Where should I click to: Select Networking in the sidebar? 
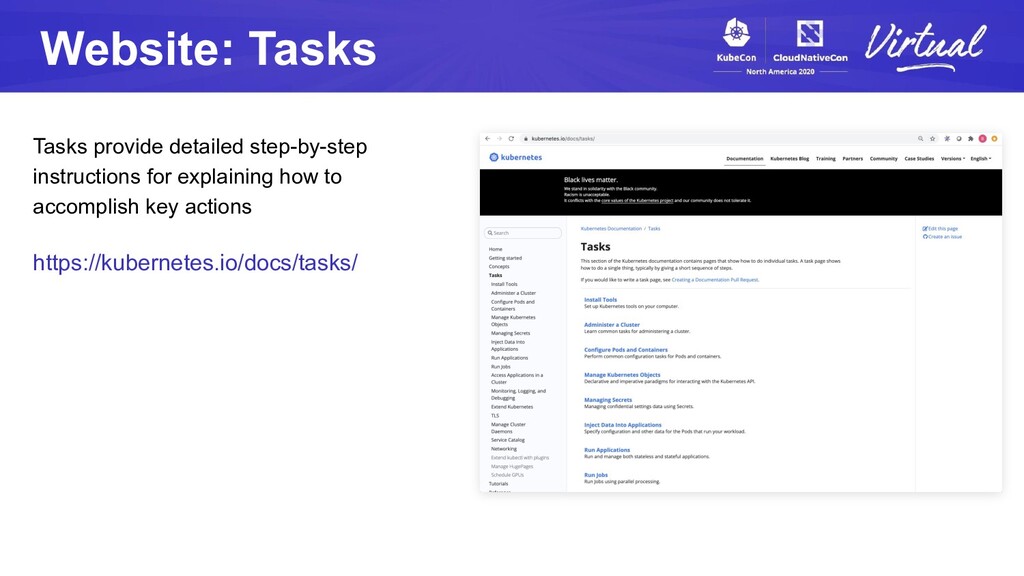(504, 449)
